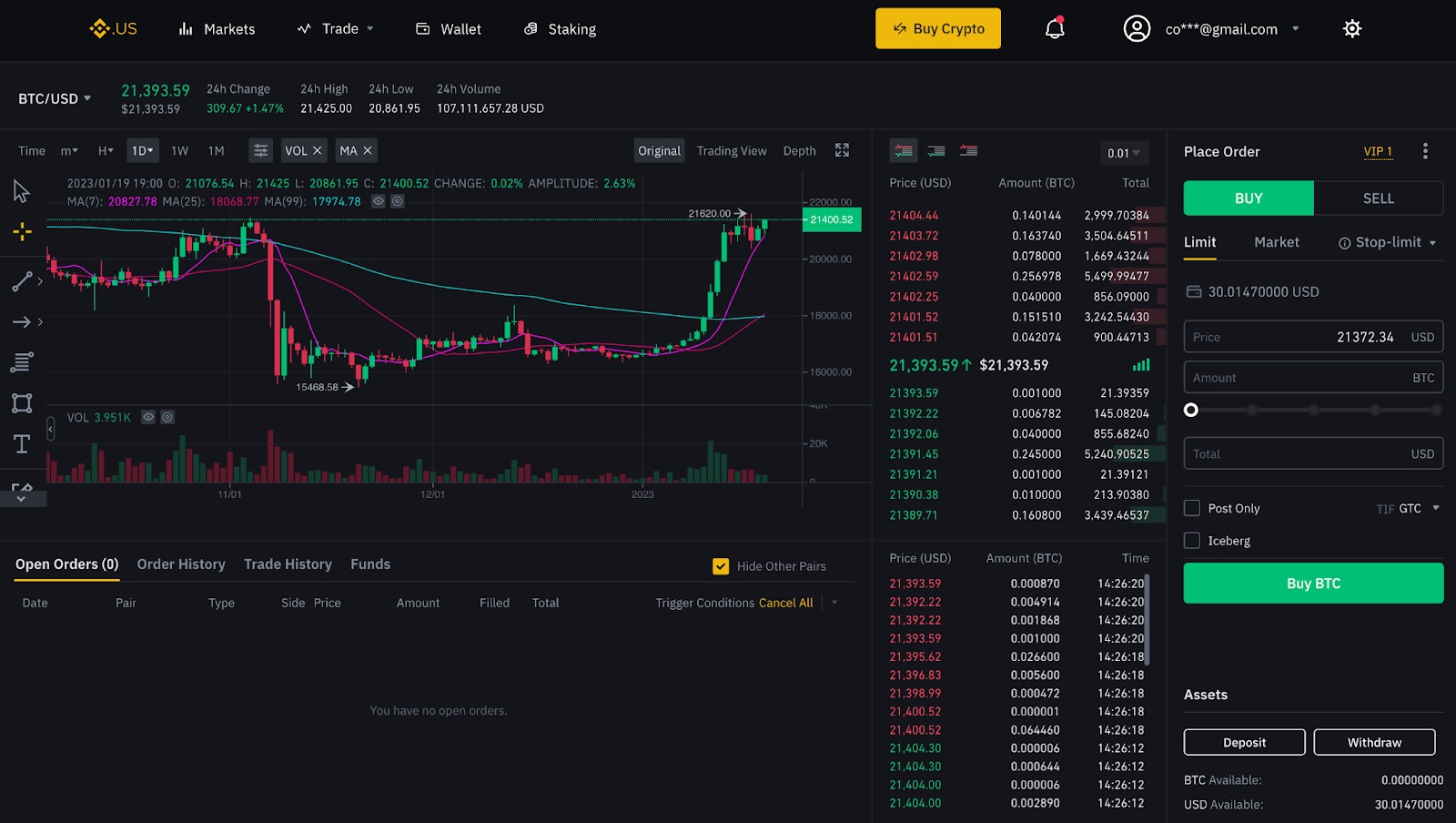Check the Iceberg option
Screen dimensions: 1456x823
click(x=1192, y=541)
